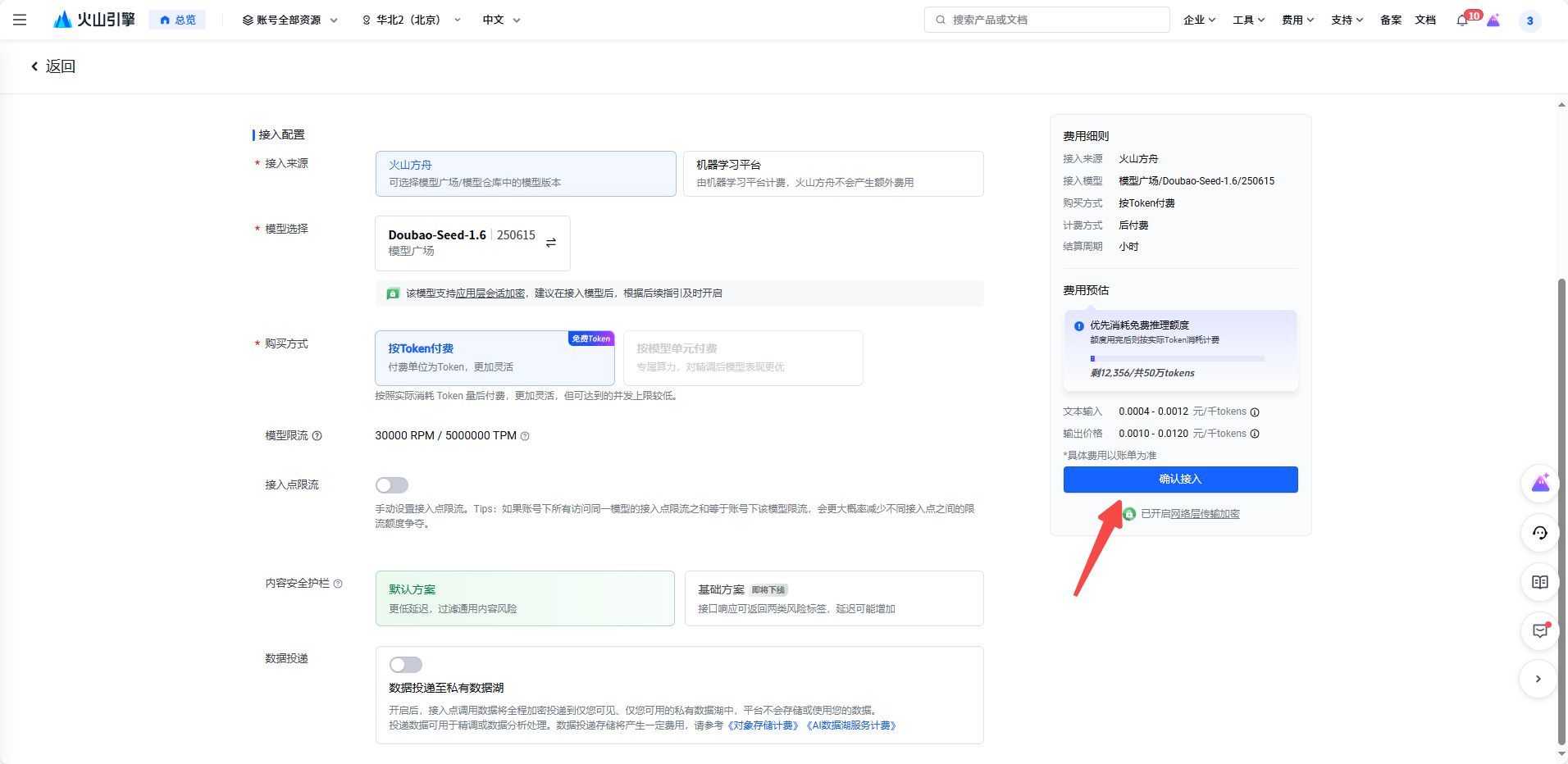
Task: Click the free token usage progress bar
Action: (1177, 359)
